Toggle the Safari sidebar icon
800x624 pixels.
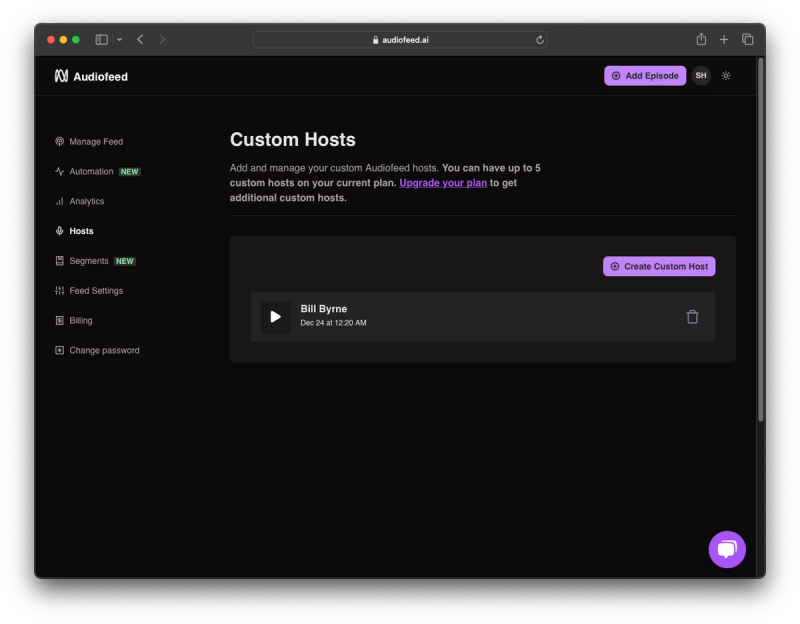[102, 39]
